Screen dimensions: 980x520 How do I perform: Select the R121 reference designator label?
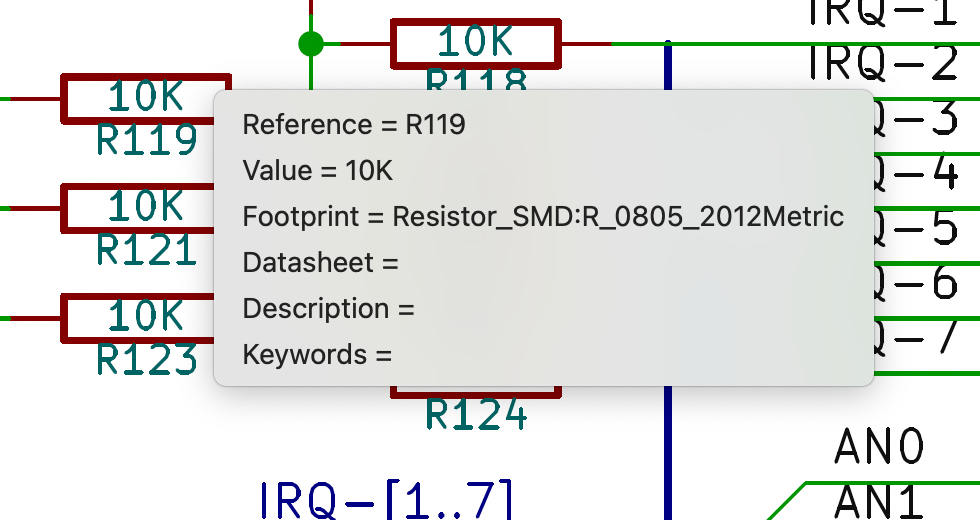pyautogui.click(x=146, y=250)
